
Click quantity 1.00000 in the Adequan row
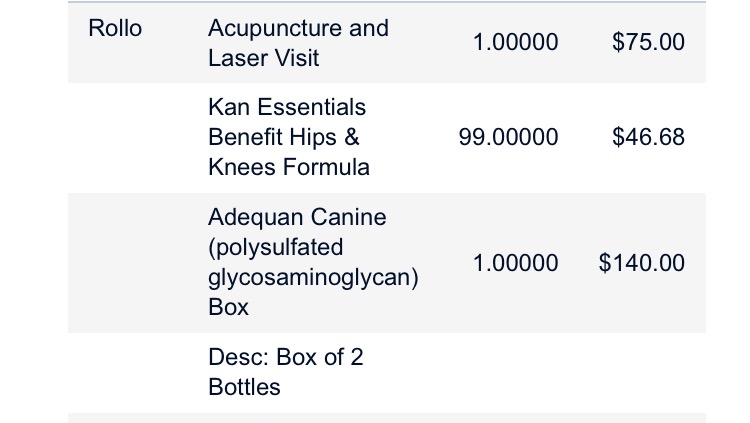516,263
